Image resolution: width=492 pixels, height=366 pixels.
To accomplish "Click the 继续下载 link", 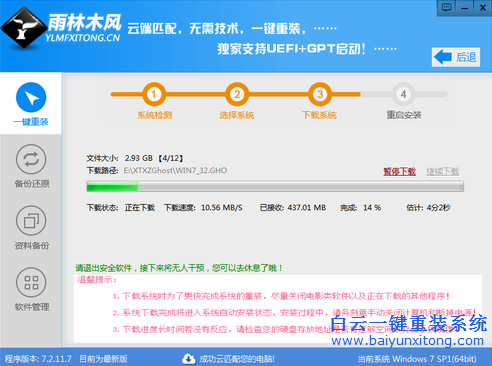I will click(443, 172).
